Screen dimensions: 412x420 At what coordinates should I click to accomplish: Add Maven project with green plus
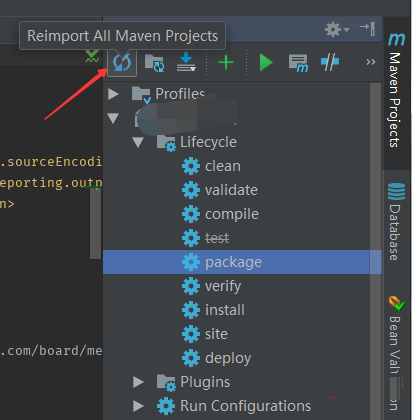(226, 62)
